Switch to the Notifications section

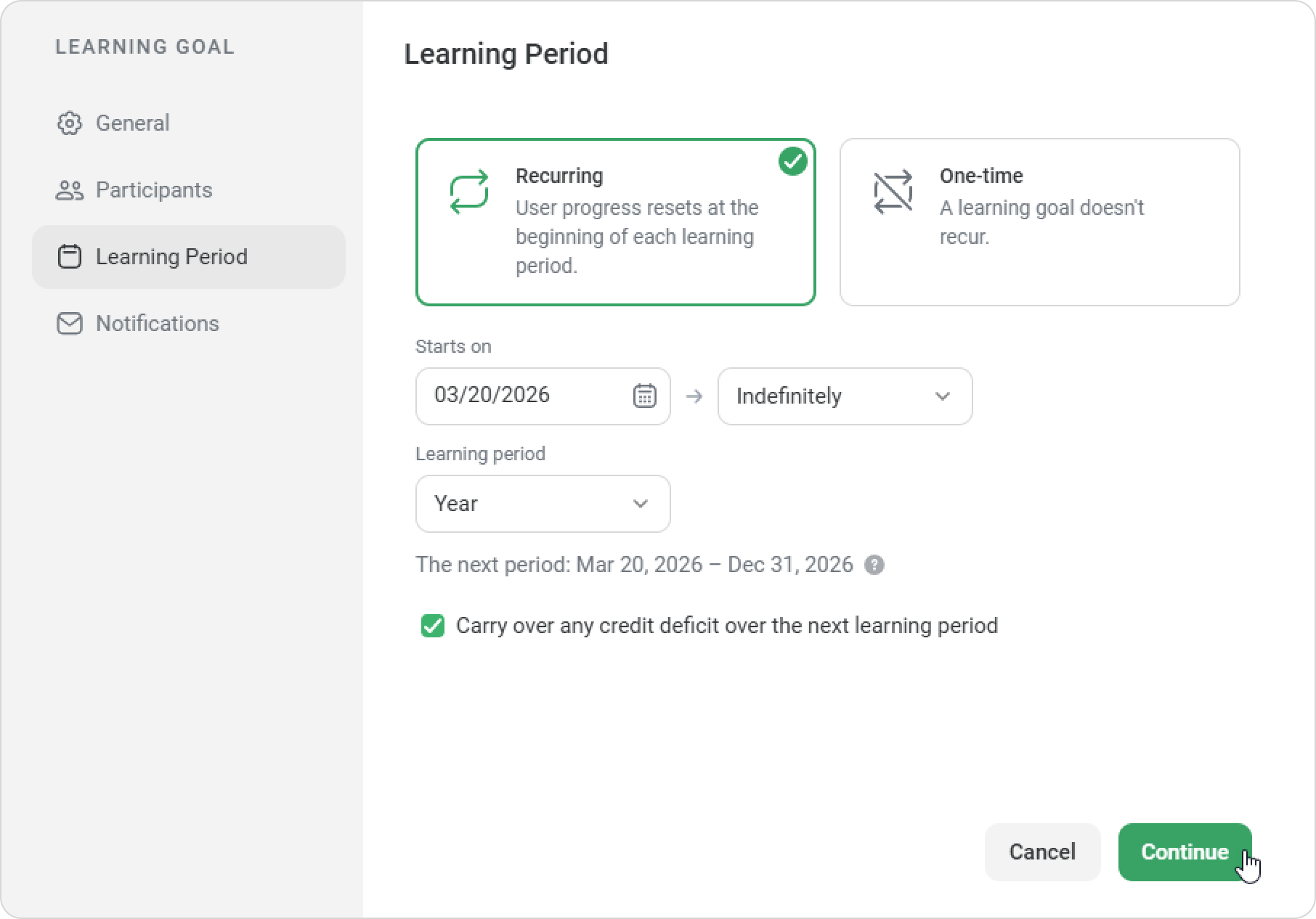(157, 324)
